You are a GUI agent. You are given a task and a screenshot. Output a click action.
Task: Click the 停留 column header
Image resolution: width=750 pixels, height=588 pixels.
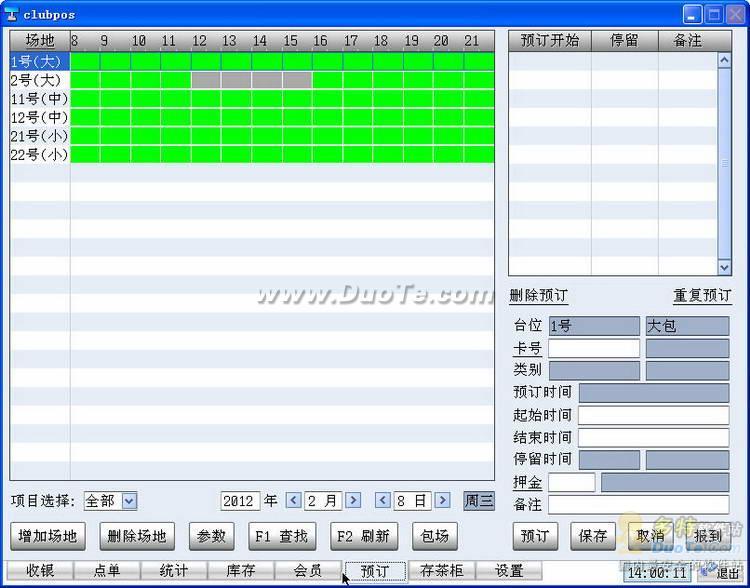(x=625, y=41)
